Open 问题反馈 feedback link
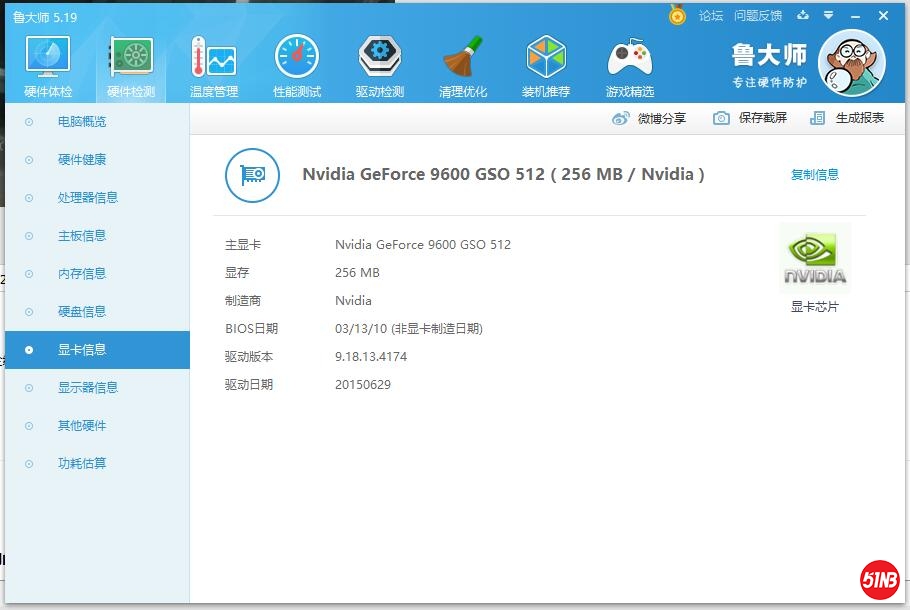The width and height of the screenshot is (910, 610). [758, 16]
